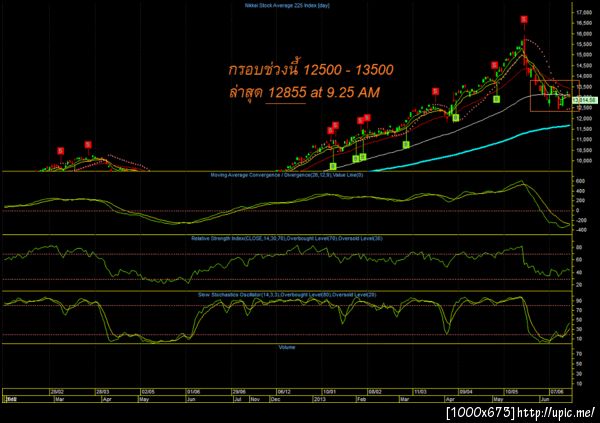Click the 10/05 date label
This screenshot has height=423, width=600.
(x=511, y=392)
